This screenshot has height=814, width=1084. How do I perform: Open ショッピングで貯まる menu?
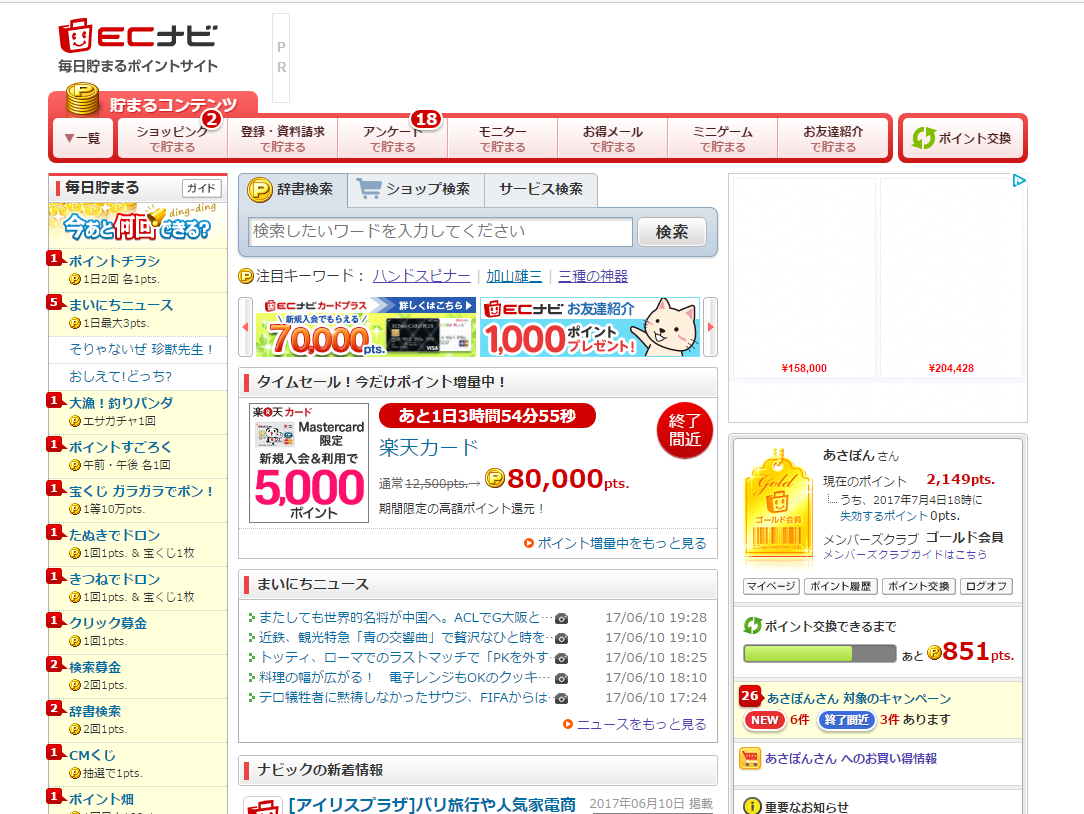[172, 138]
